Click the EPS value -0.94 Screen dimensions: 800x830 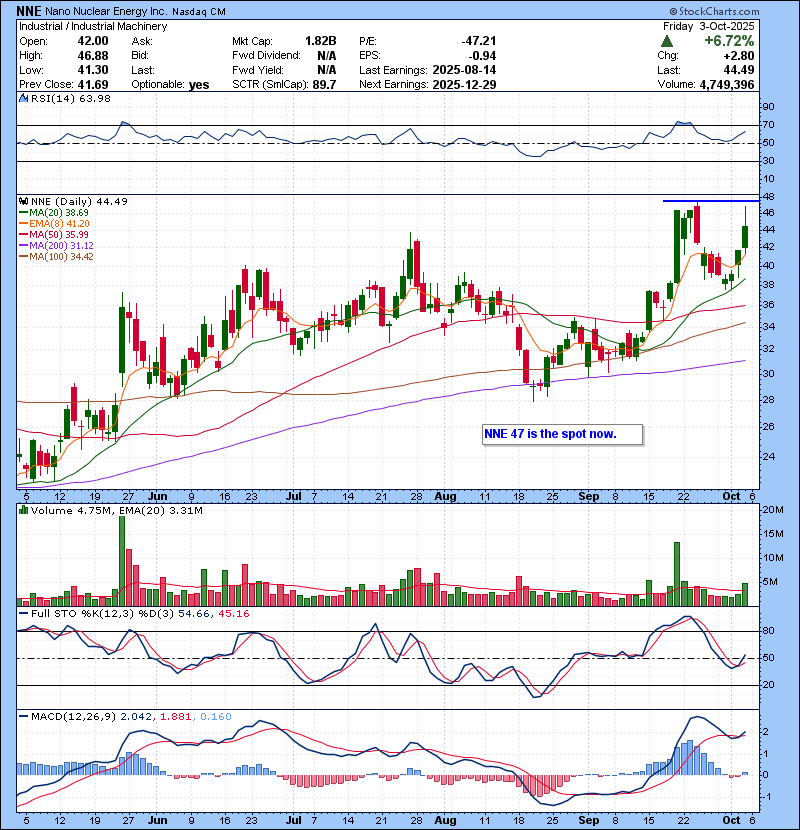[x=482, y=56]
